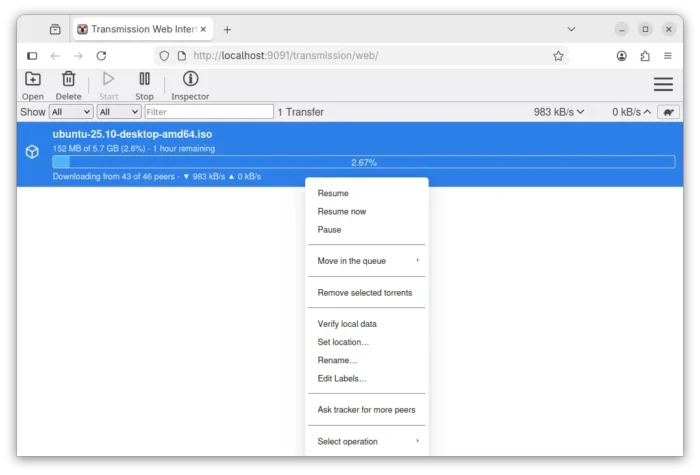
Task: Bookmark this page with the star icon
Action: 558,56
